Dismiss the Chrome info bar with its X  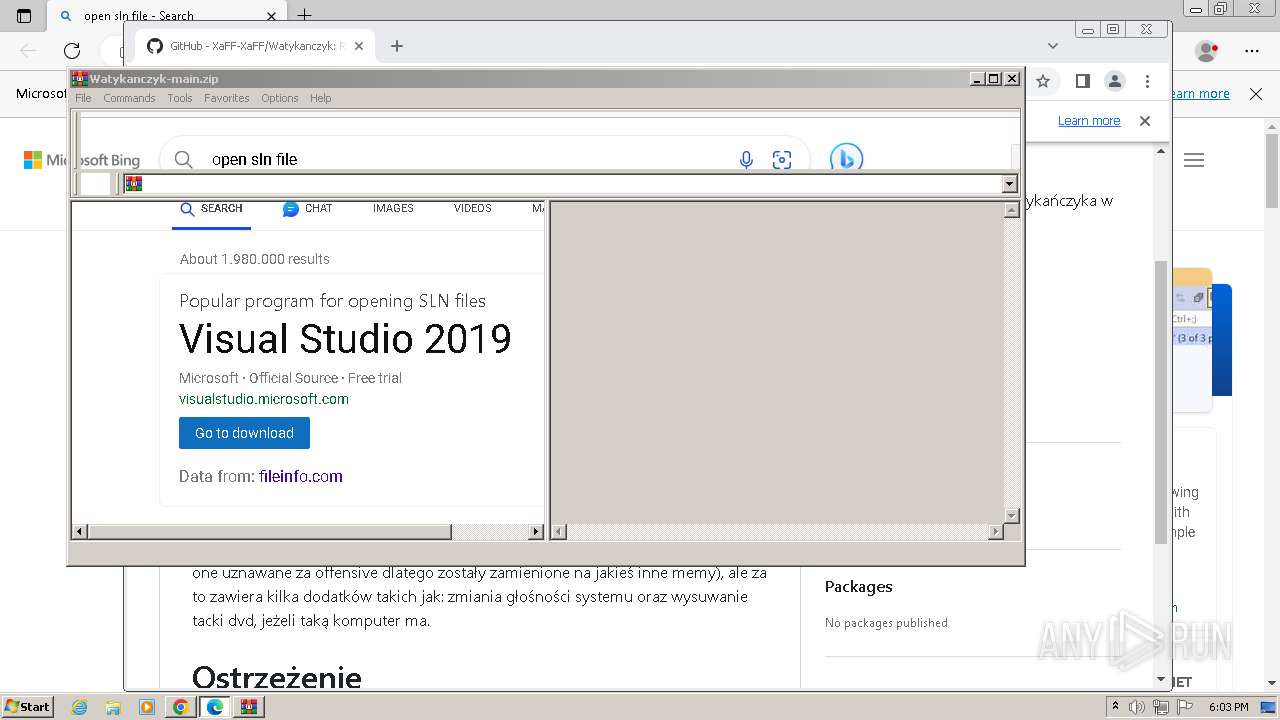pos(1145,121)
